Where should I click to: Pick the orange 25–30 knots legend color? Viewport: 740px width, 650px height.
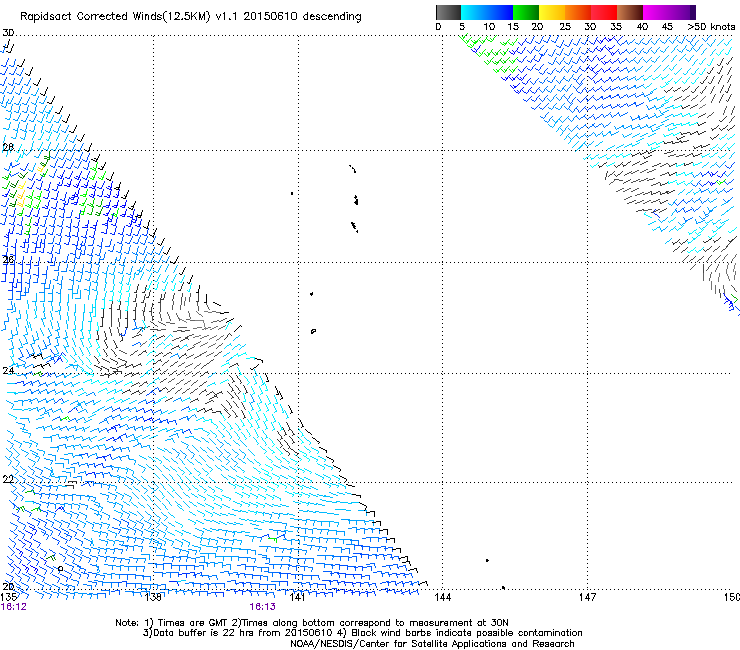pos(578,12)
